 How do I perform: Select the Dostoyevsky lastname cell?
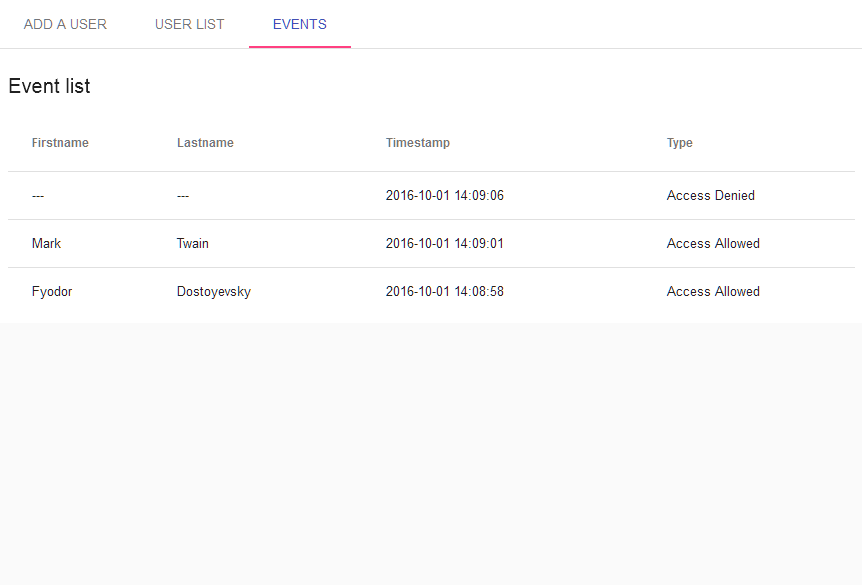213,292
